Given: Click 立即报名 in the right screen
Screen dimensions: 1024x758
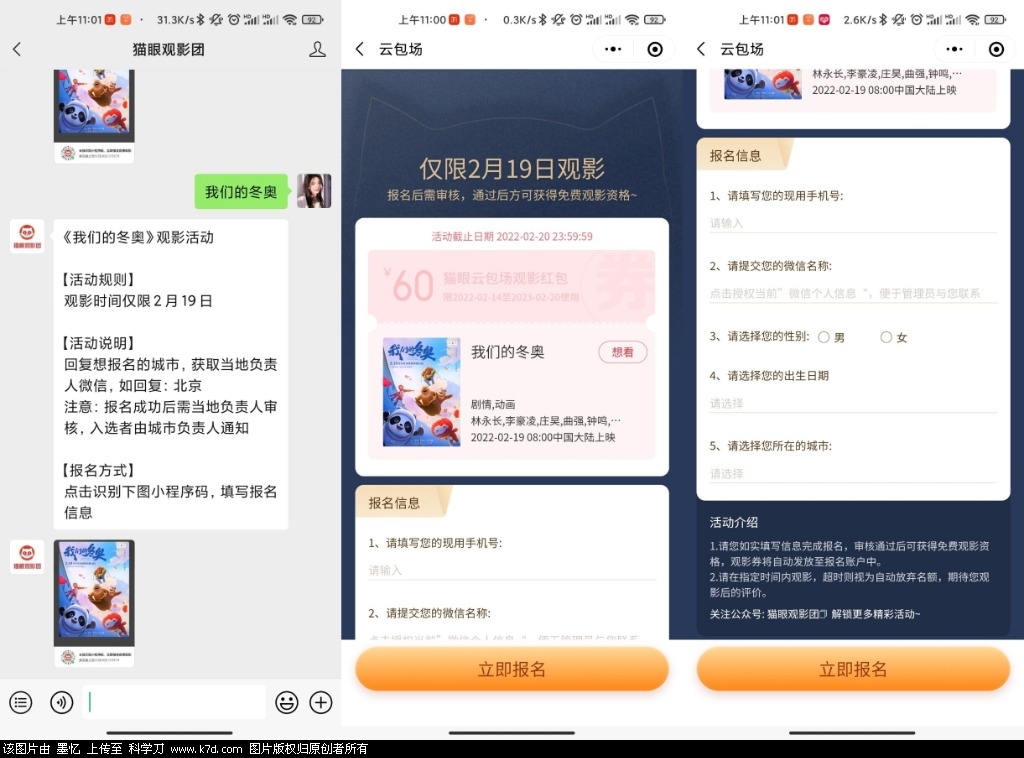Looking at the screenshot, I should click(853, 669).
